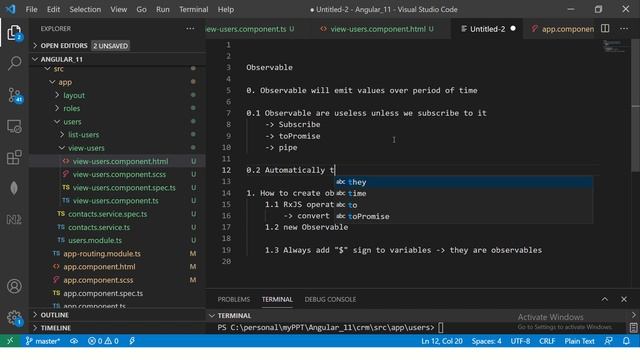Open the Accounts icon

click(14, 286)
